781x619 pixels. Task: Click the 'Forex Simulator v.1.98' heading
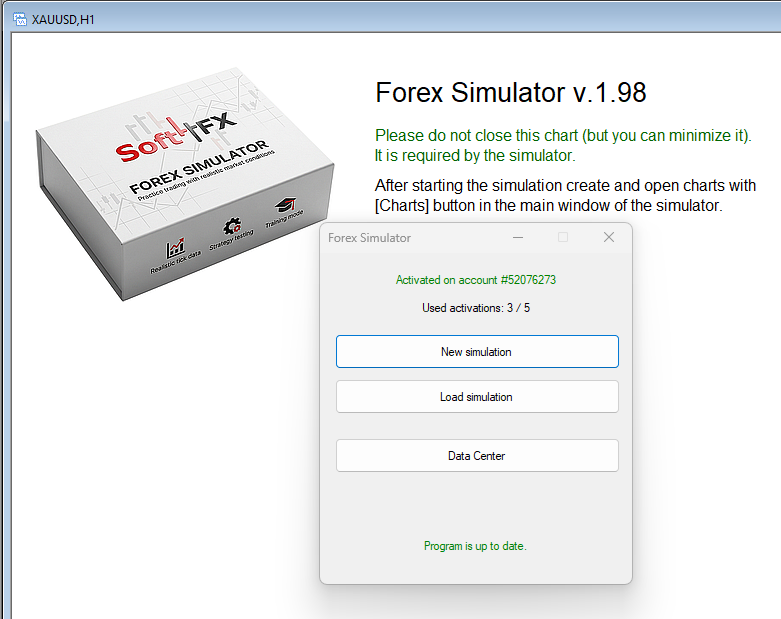[510, 93]
